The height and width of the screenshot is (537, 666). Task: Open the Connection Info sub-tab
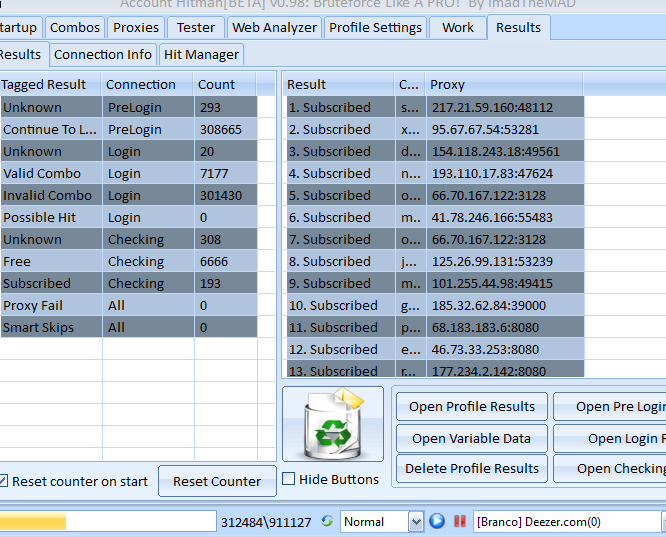pos(103,54)
